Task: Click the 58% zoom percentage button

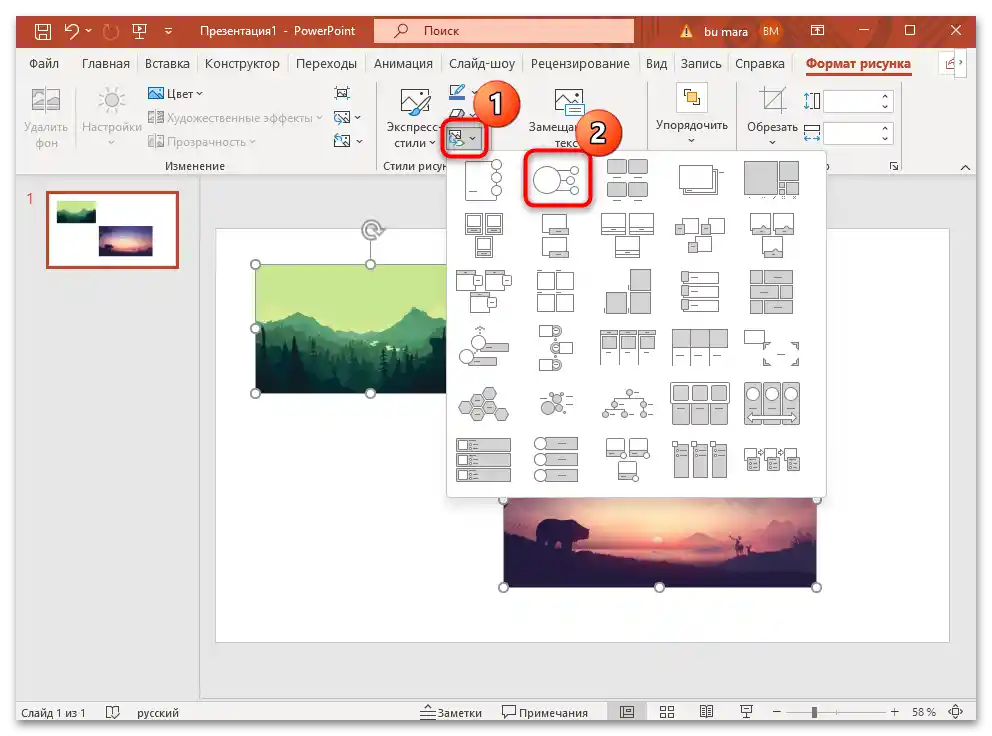Action: [924, 712]
